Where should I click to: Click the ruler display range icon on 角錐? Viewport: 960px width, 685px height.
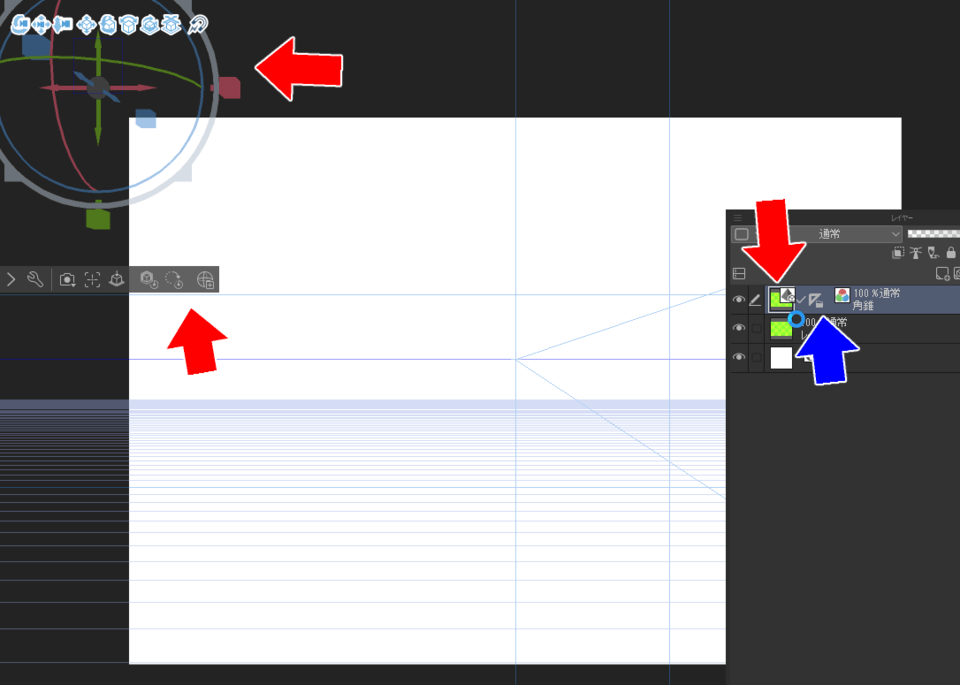click(x=816, y=300)
